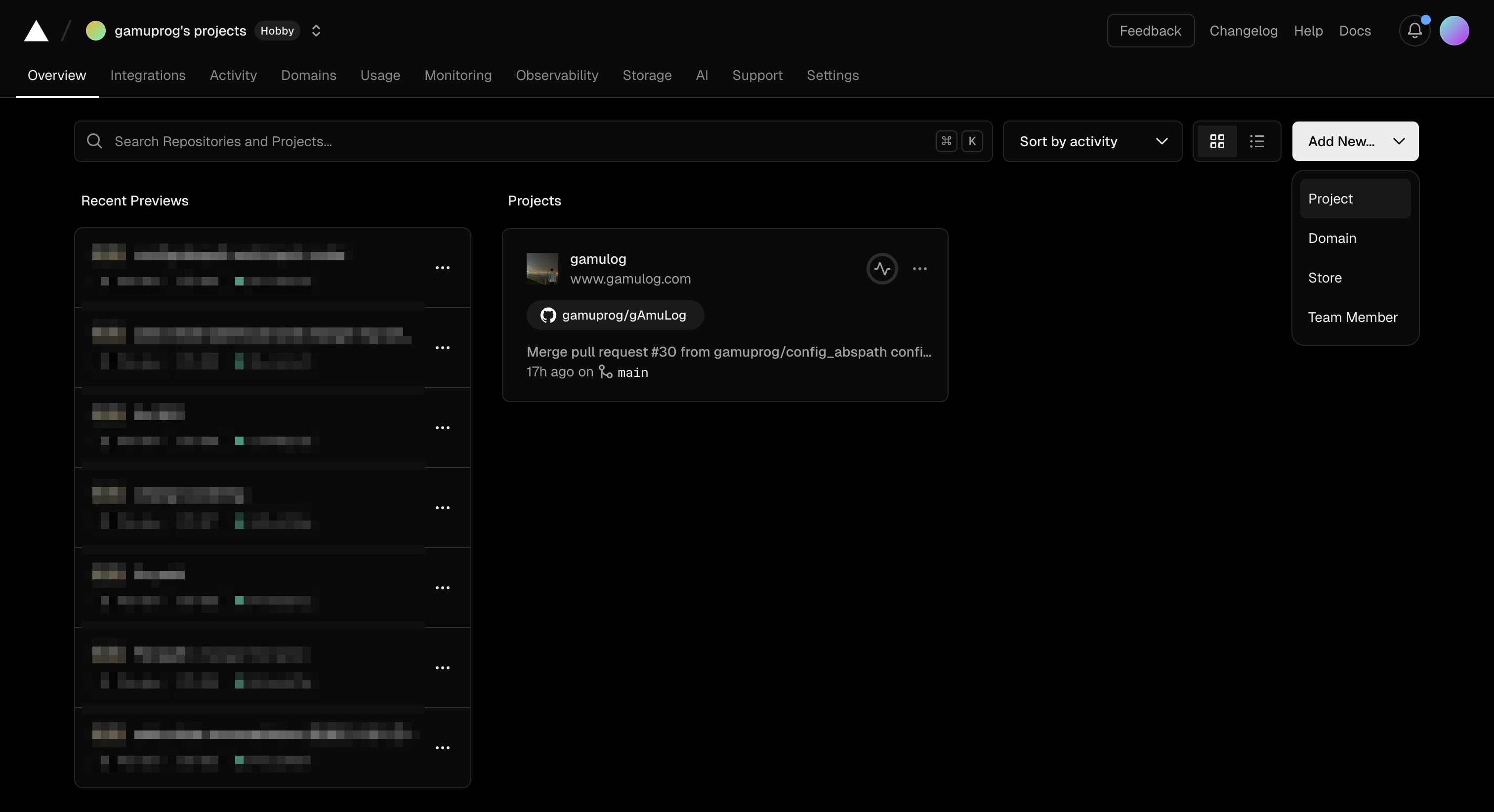Open the gamulog activity pulse icon
Image resolution: width=1494 pixels, height=812 pixels.
pyautogui.click(x=881, y=268)
